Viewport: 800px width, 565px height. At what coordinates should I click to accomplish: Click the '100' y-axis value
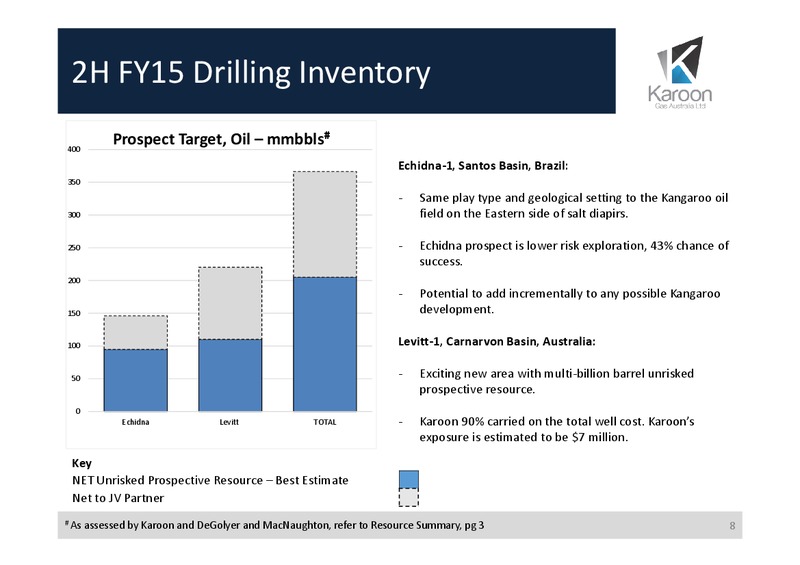[74, 346]
